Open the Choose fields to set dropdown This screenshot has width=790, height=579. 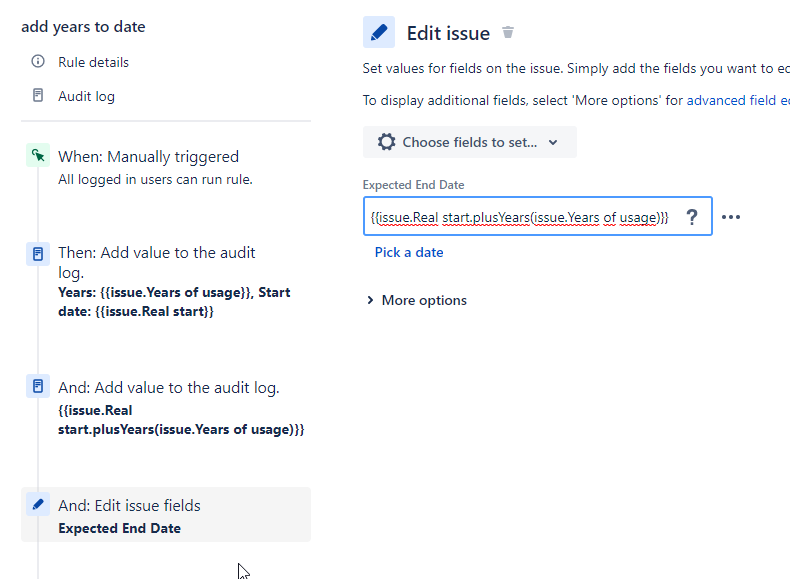pyautogui.click(x=470, y=142)
